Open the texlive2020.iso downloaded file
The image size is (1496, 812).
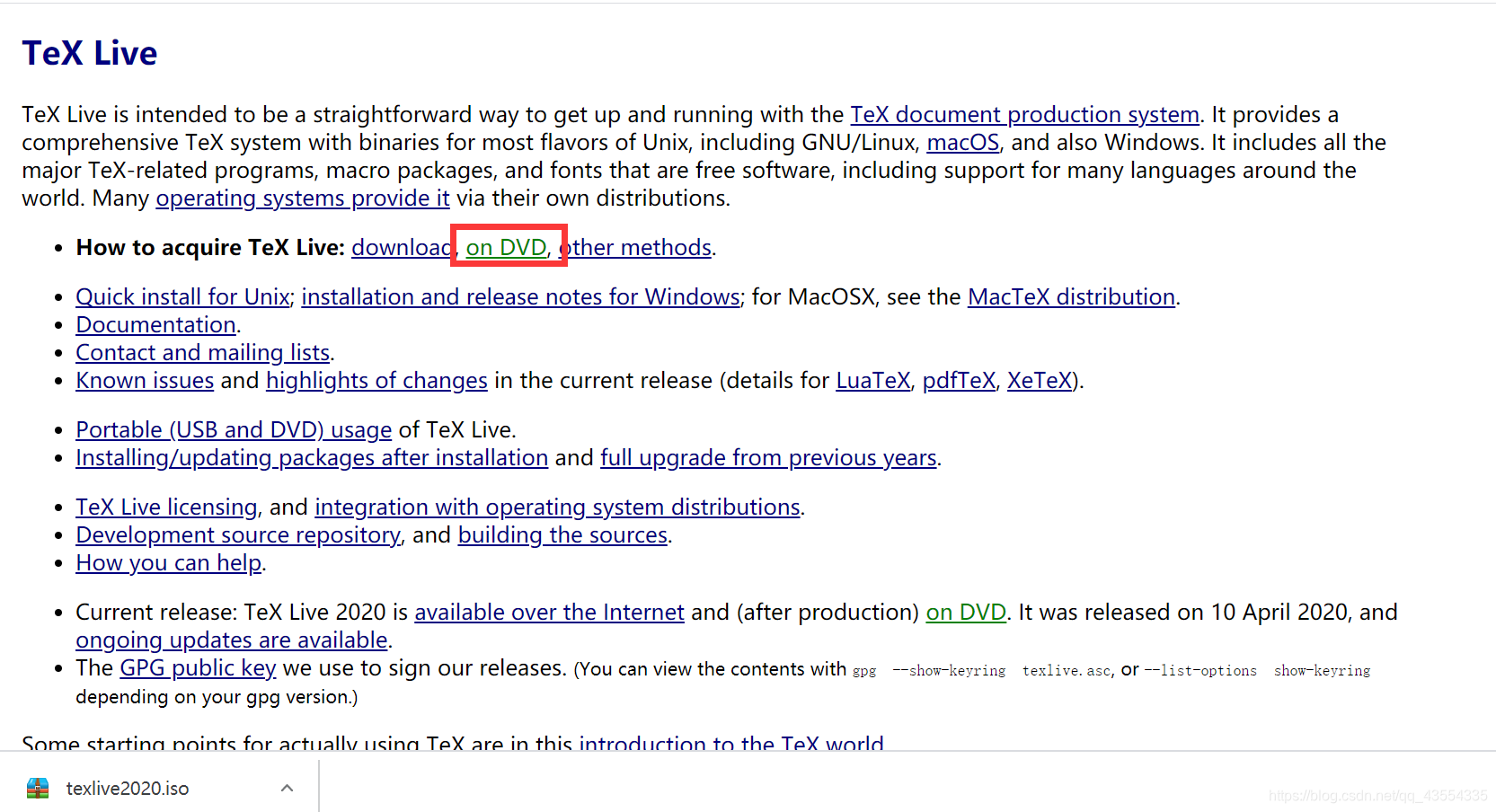coord(127,789)
